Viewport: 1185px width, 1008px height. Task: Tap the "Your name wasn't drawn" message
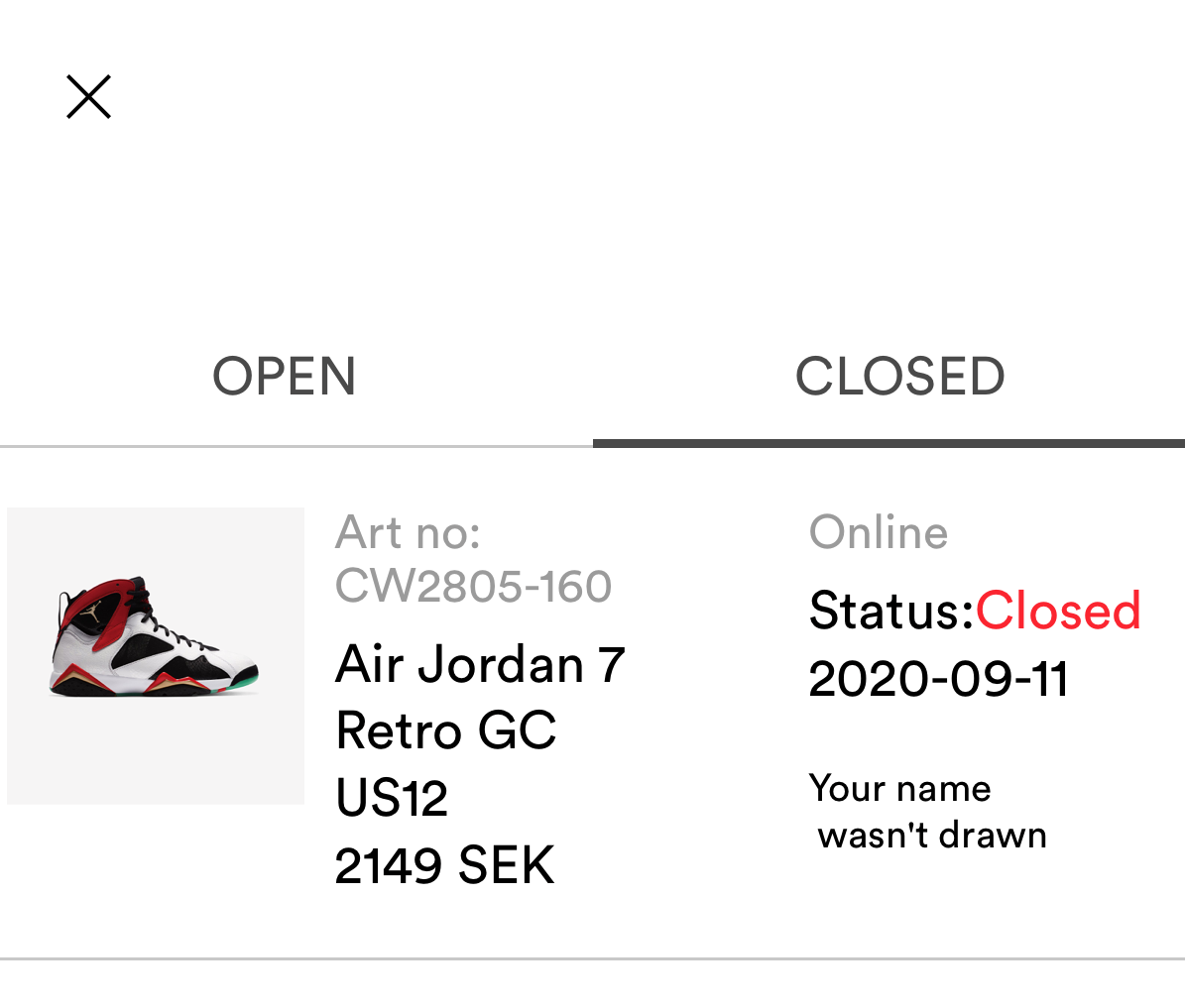928,813
